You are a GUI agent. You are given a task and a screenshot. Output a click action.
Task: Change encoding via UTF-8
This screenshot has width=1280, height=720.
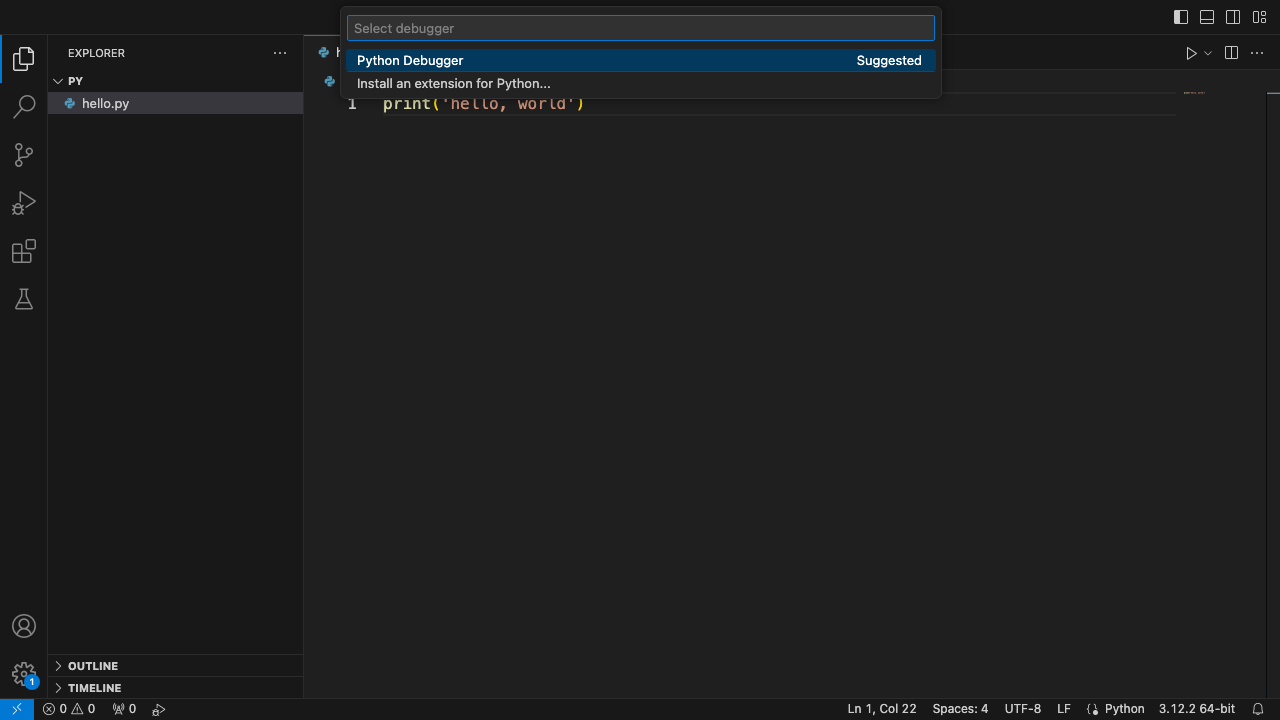coord(1023,709)
